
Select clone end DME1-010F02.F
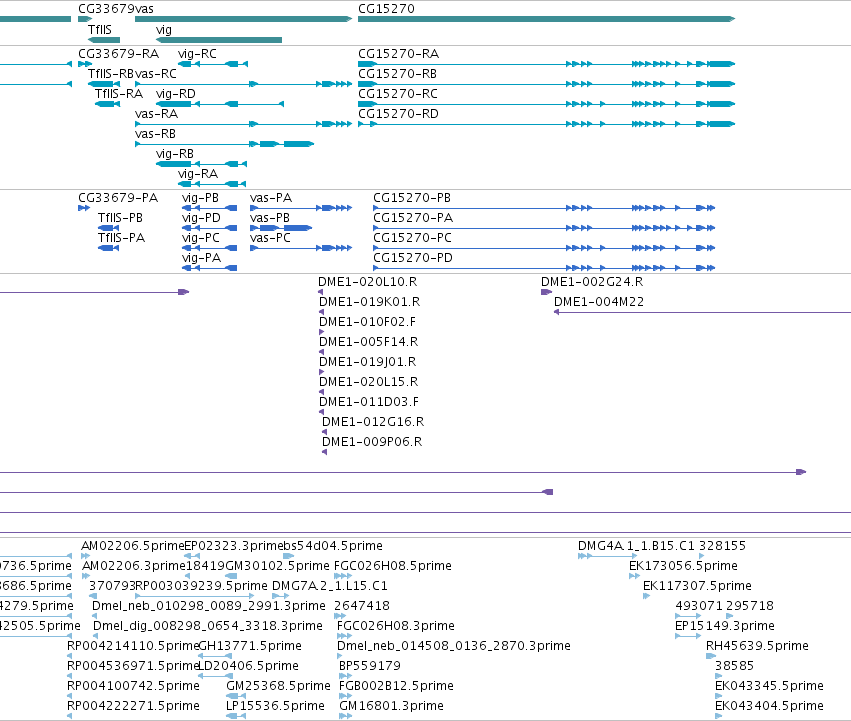coord(367,322)
